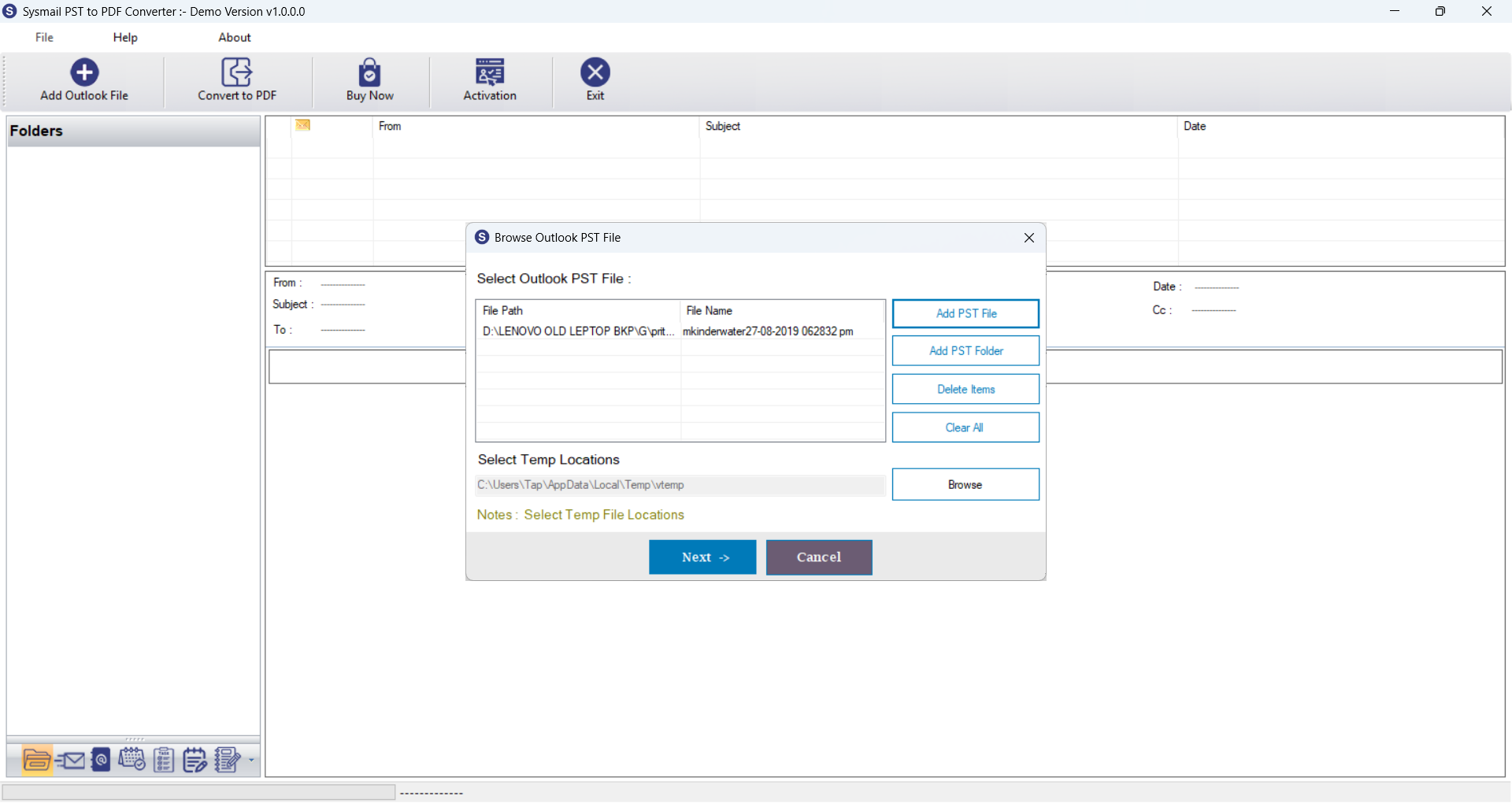Select the folder view icon in bottom bar
The width and height of the screenshot is (1512, 803).
[37, 760]
